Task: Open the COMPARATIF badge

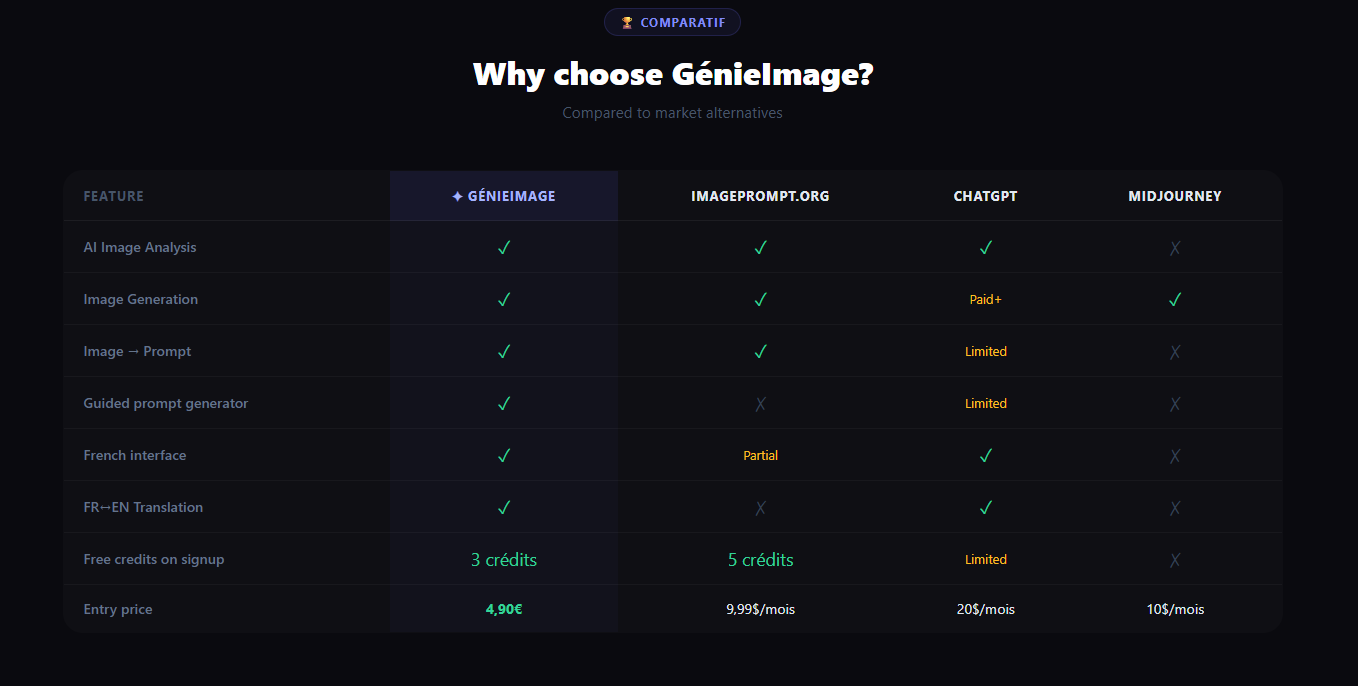Action: point(672,21)
